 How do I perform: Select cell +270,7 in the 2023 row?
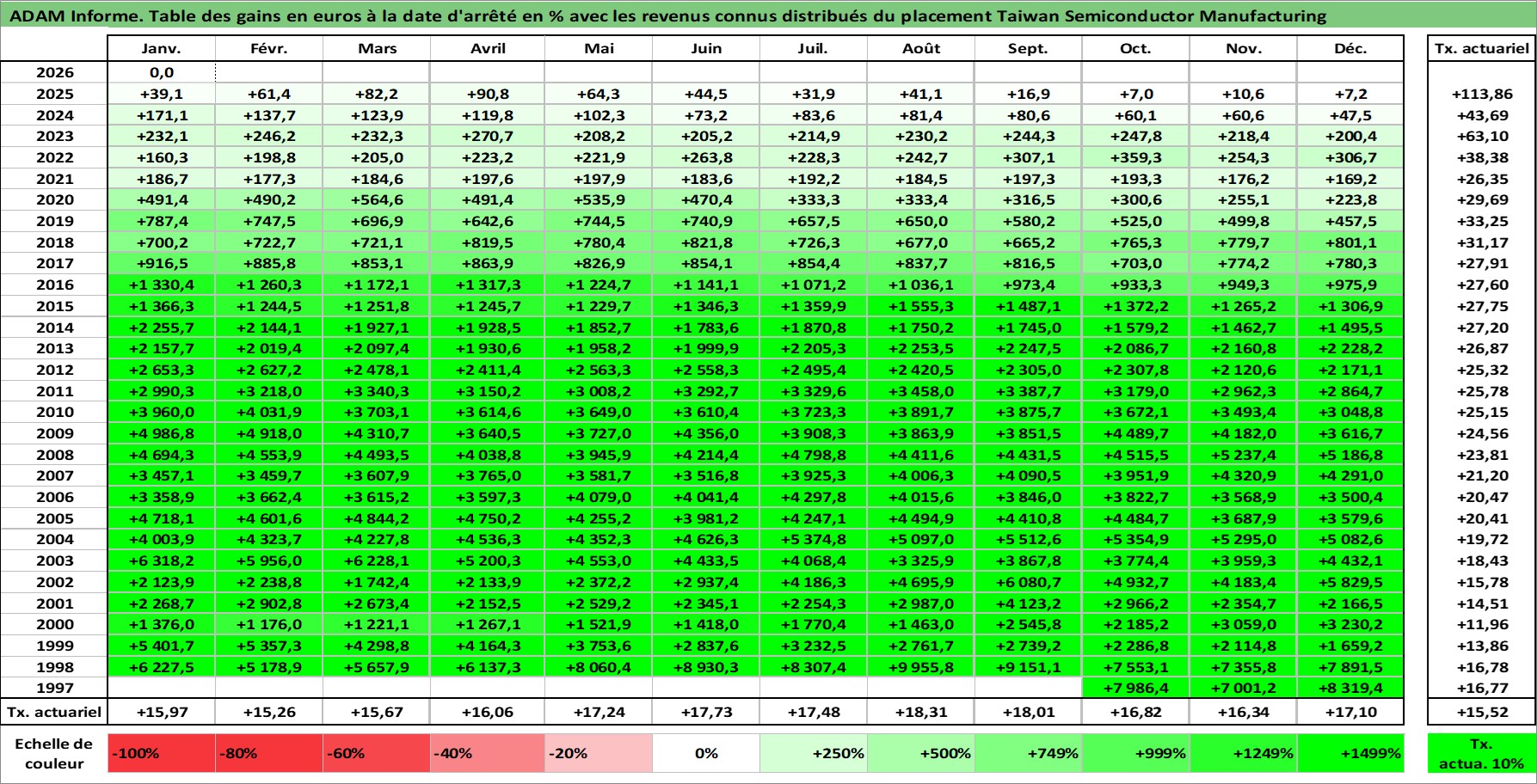pos(488,136)
